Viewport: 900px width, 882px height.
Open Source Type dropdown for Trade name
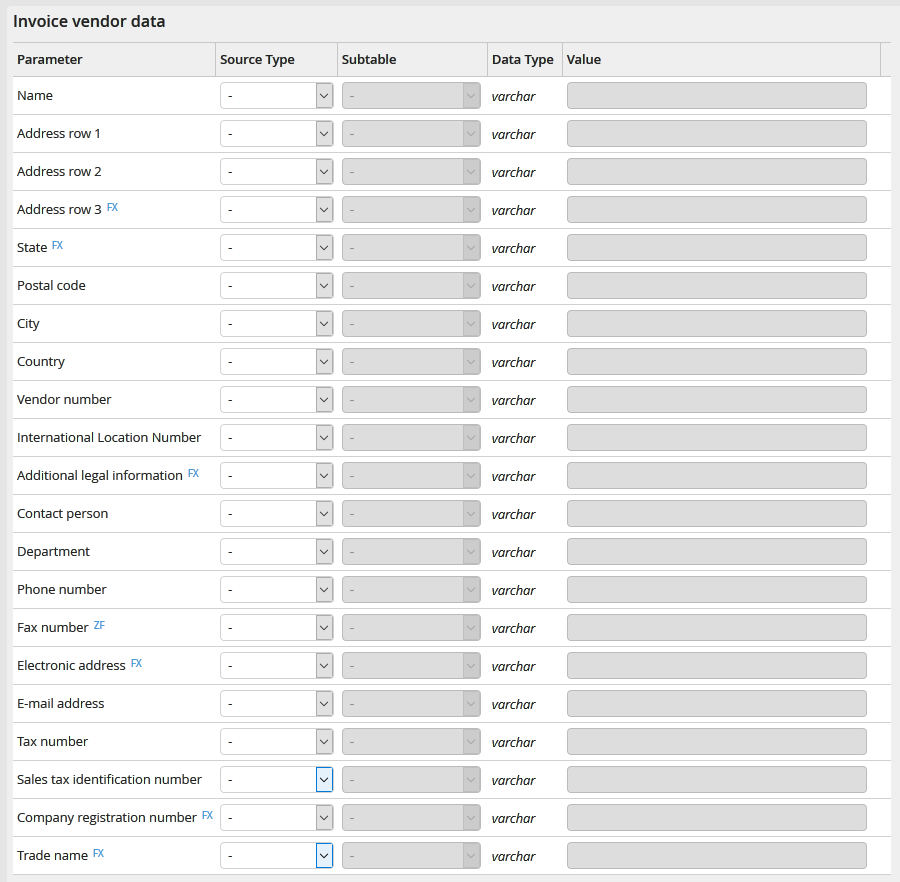[277, 856]
